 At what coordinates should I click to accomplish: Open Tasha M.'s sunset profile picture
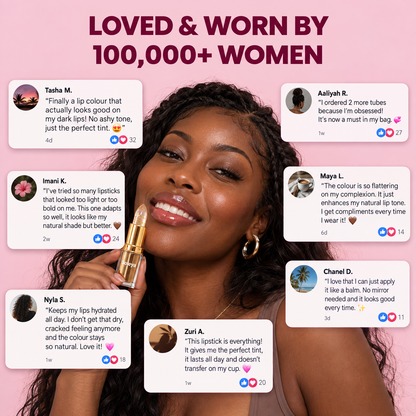(26, 97)
